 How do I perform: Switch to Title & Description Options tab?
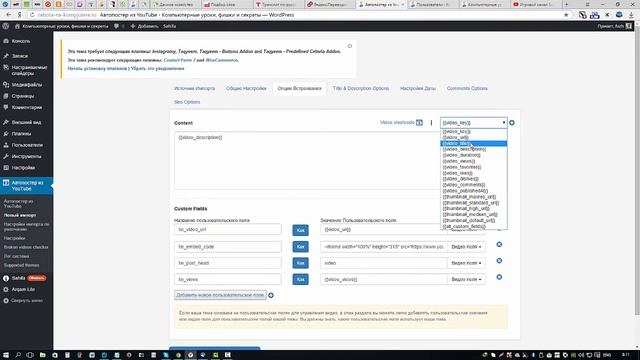click(x=361, y=89)
